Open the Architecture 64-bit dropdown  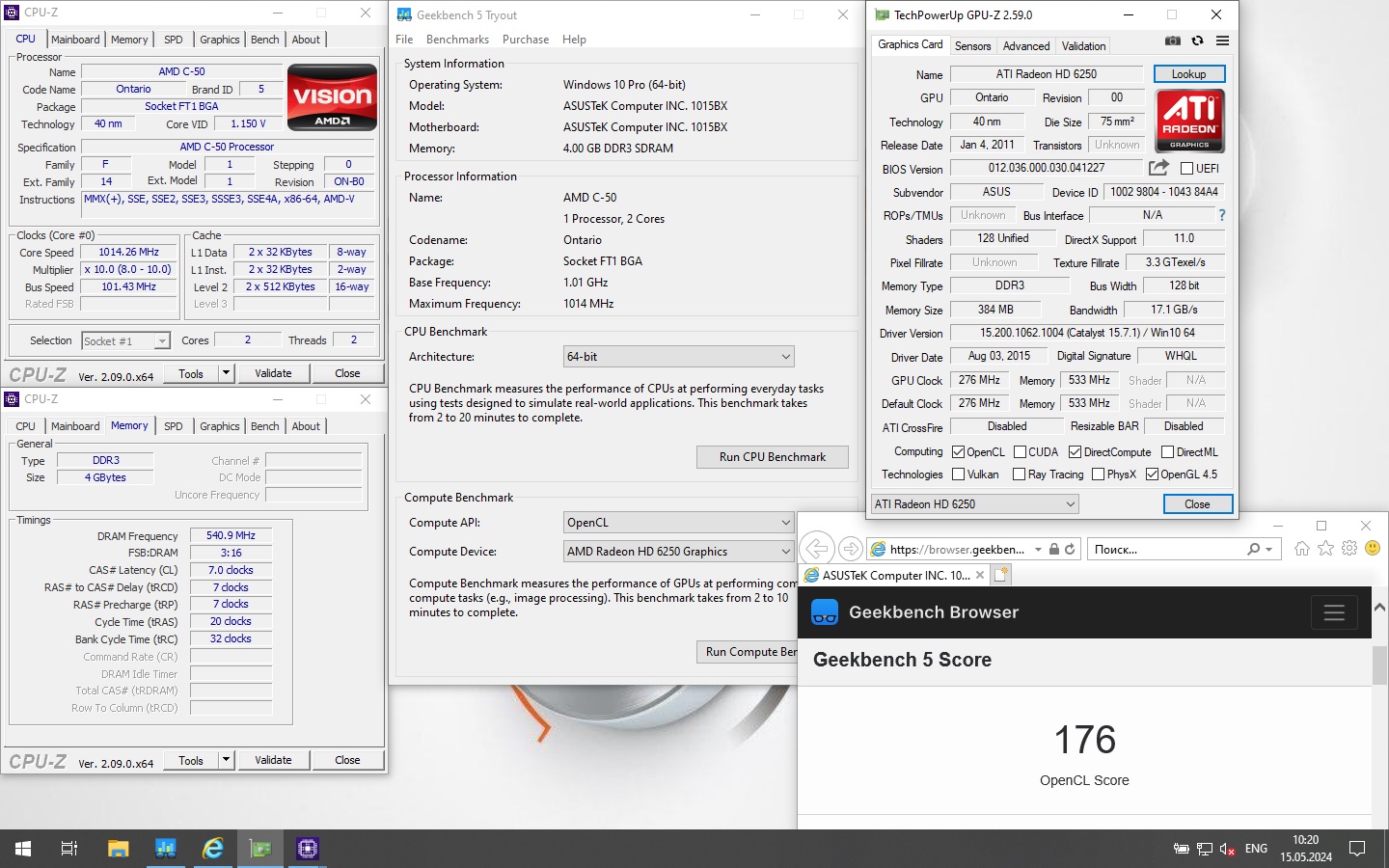(x=679, y=357)
